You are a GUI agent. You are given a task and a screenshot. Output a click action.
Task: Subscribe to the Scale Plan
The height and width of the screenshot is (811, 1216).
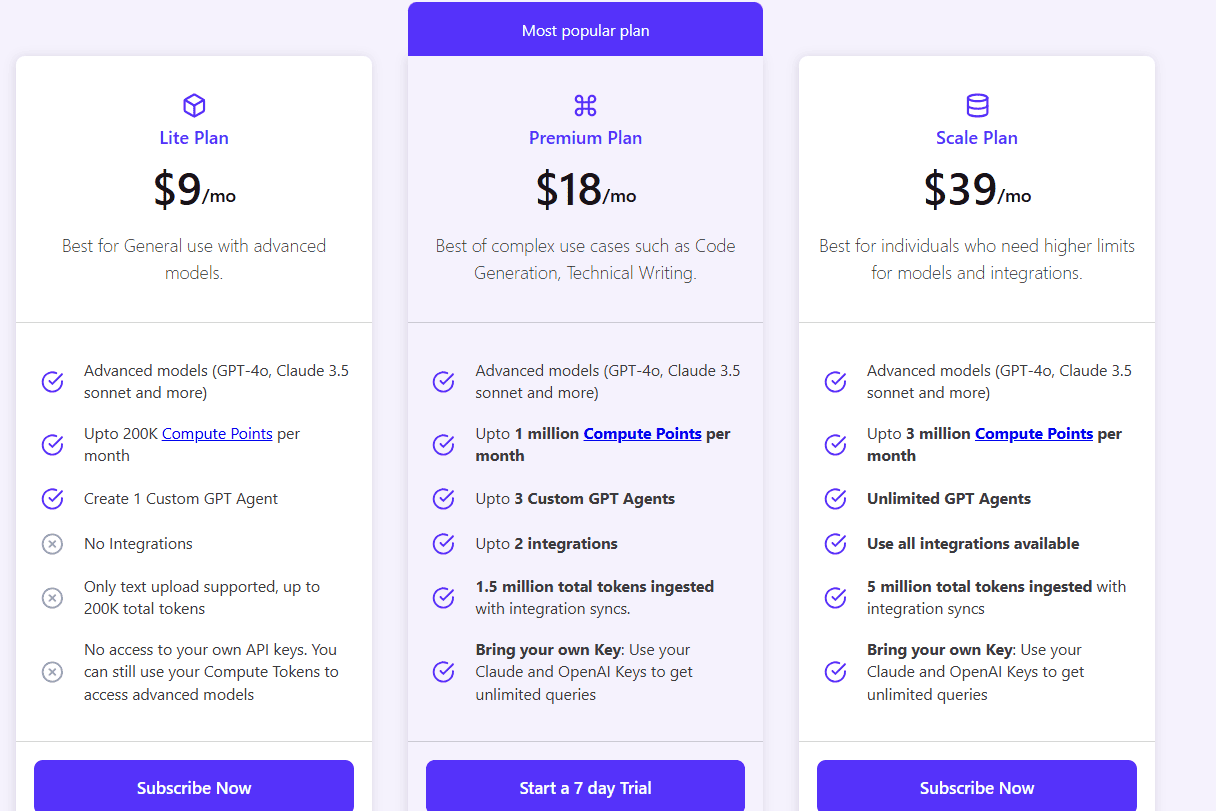pos(976,787)
